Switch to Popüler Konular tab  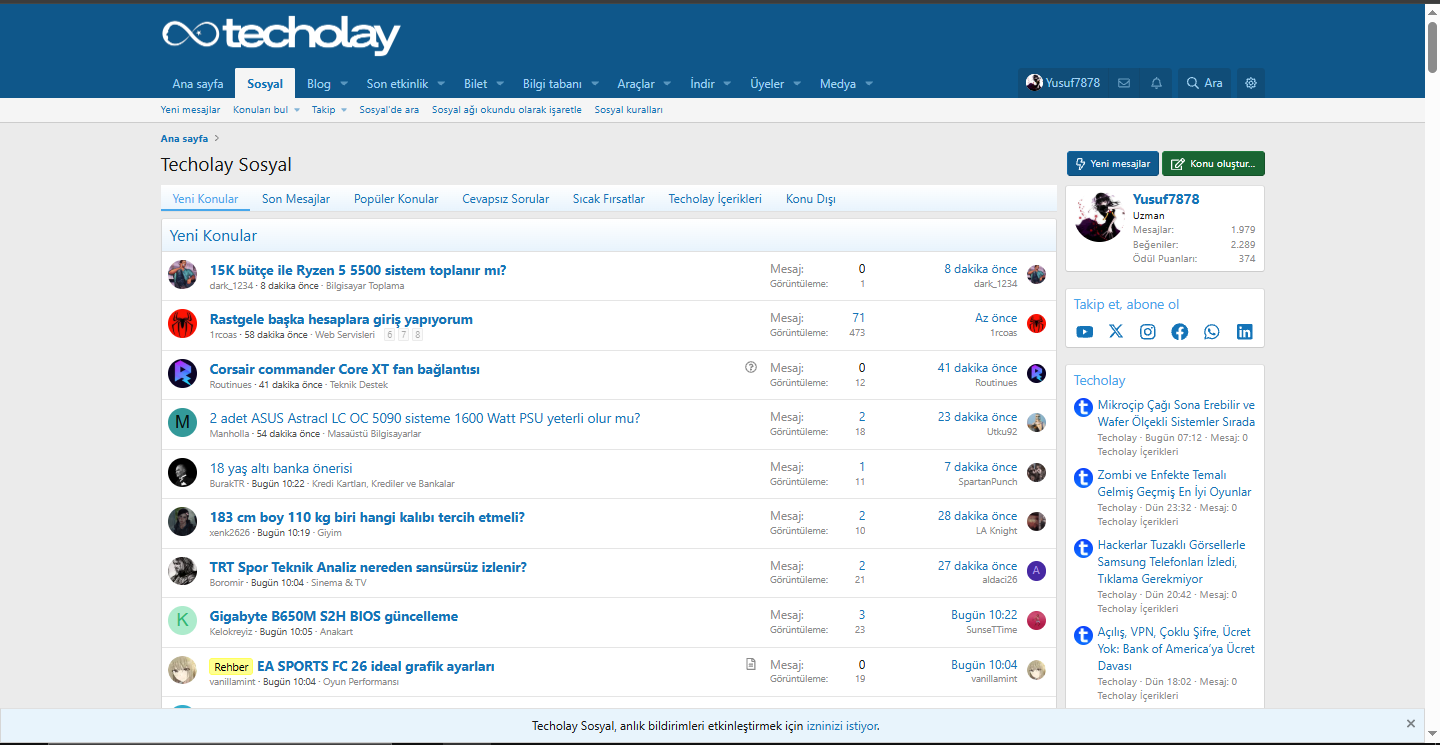point(396,199)
